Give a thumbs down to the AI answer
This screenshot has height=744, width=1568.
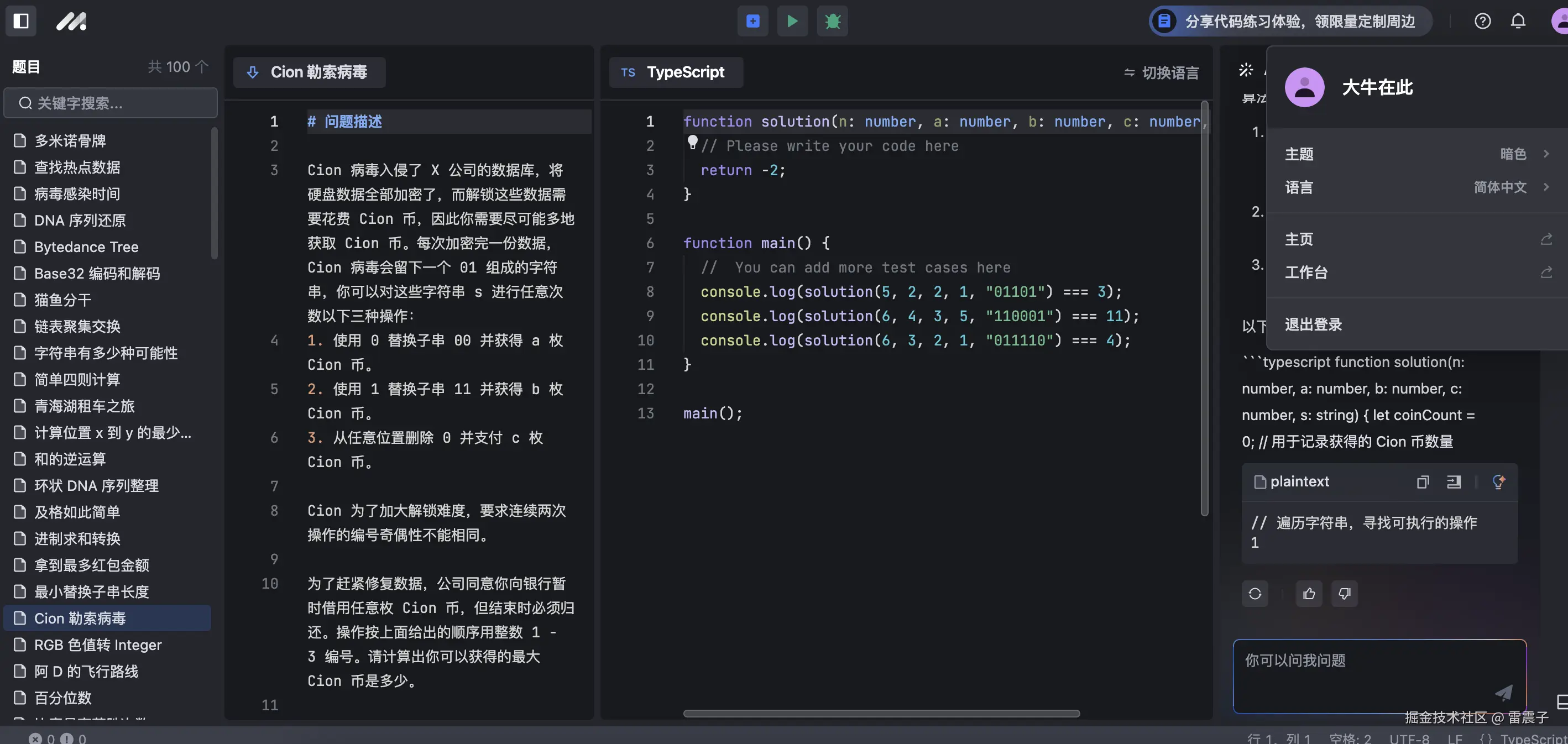pos(1344,594)
